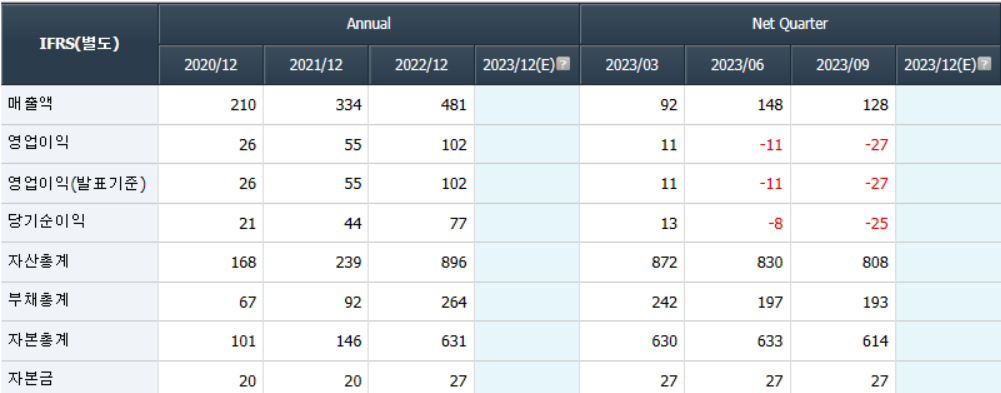Click 영업이익(발표기준) value 55 for 2021/12
This screenshot has height=393, width=1001.
click(x=354, y=184)
